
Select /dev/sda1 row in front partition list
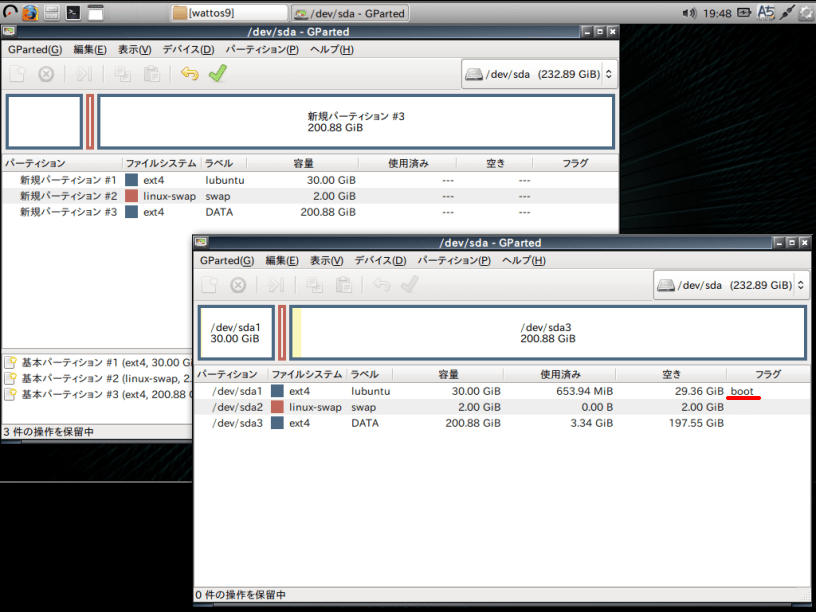click(502, 391)
